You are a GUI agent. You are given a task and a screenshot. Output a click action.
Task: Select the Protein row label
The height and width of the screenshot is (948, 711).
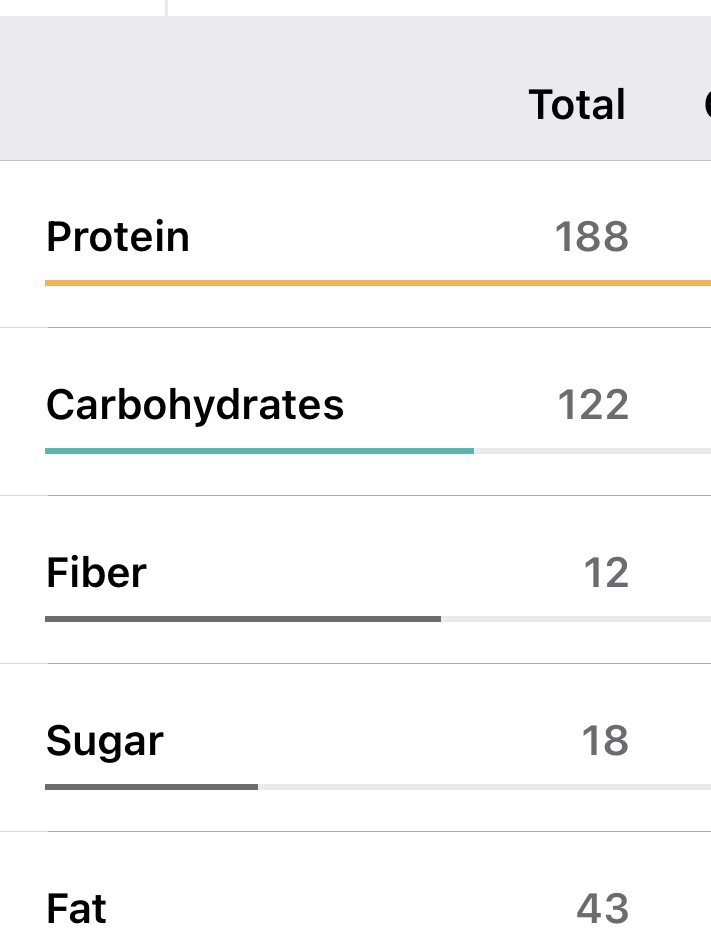118,237
